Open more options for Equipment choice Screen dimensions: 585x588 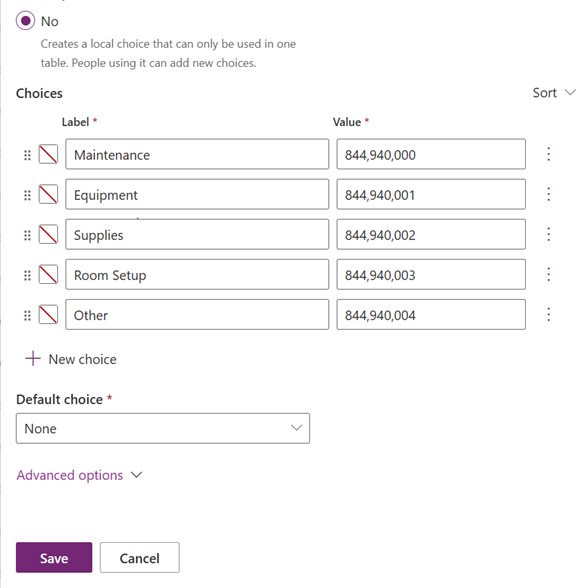(549, 194)
